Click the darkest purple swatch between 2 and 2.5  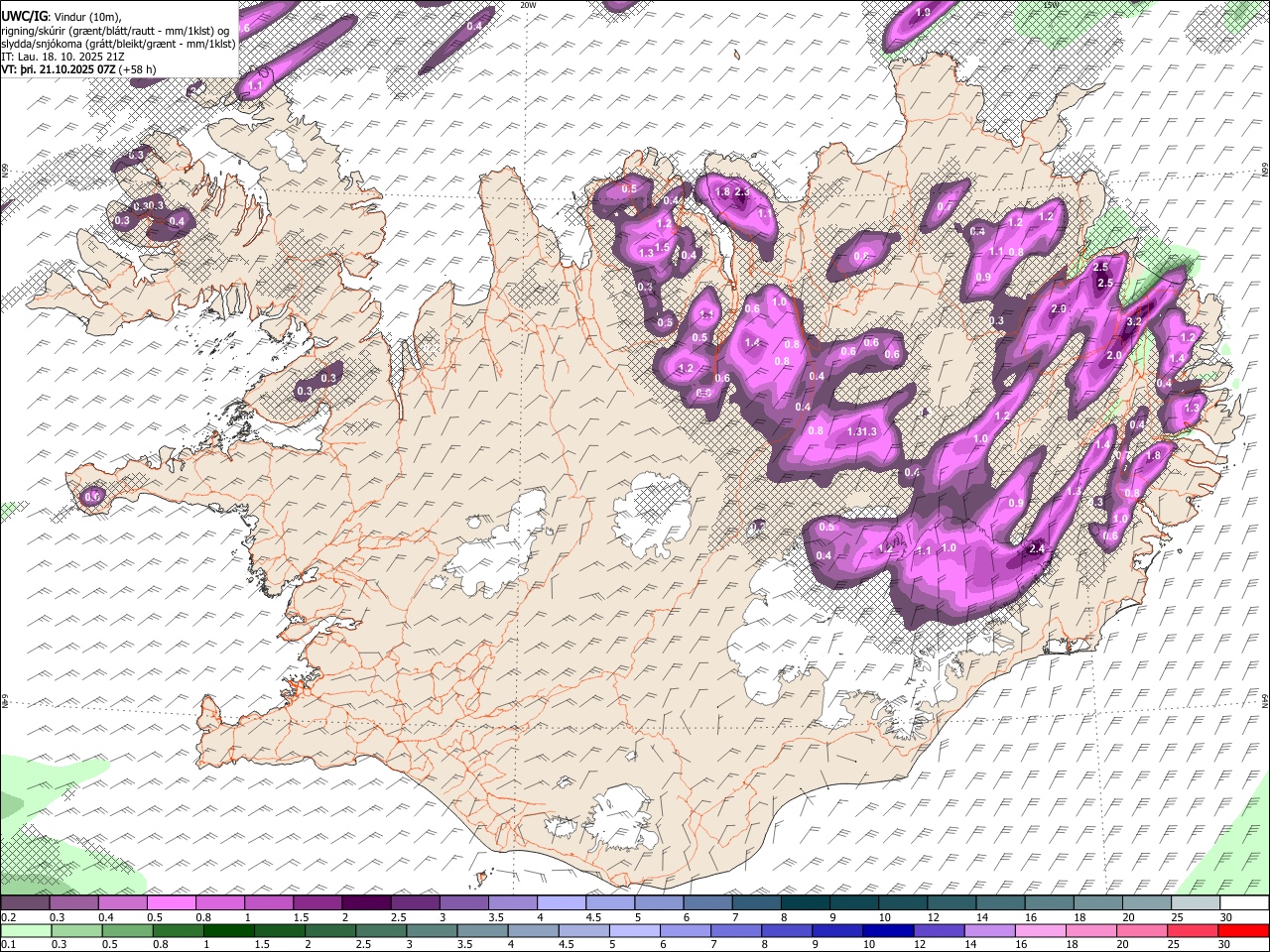click(365, 902)
